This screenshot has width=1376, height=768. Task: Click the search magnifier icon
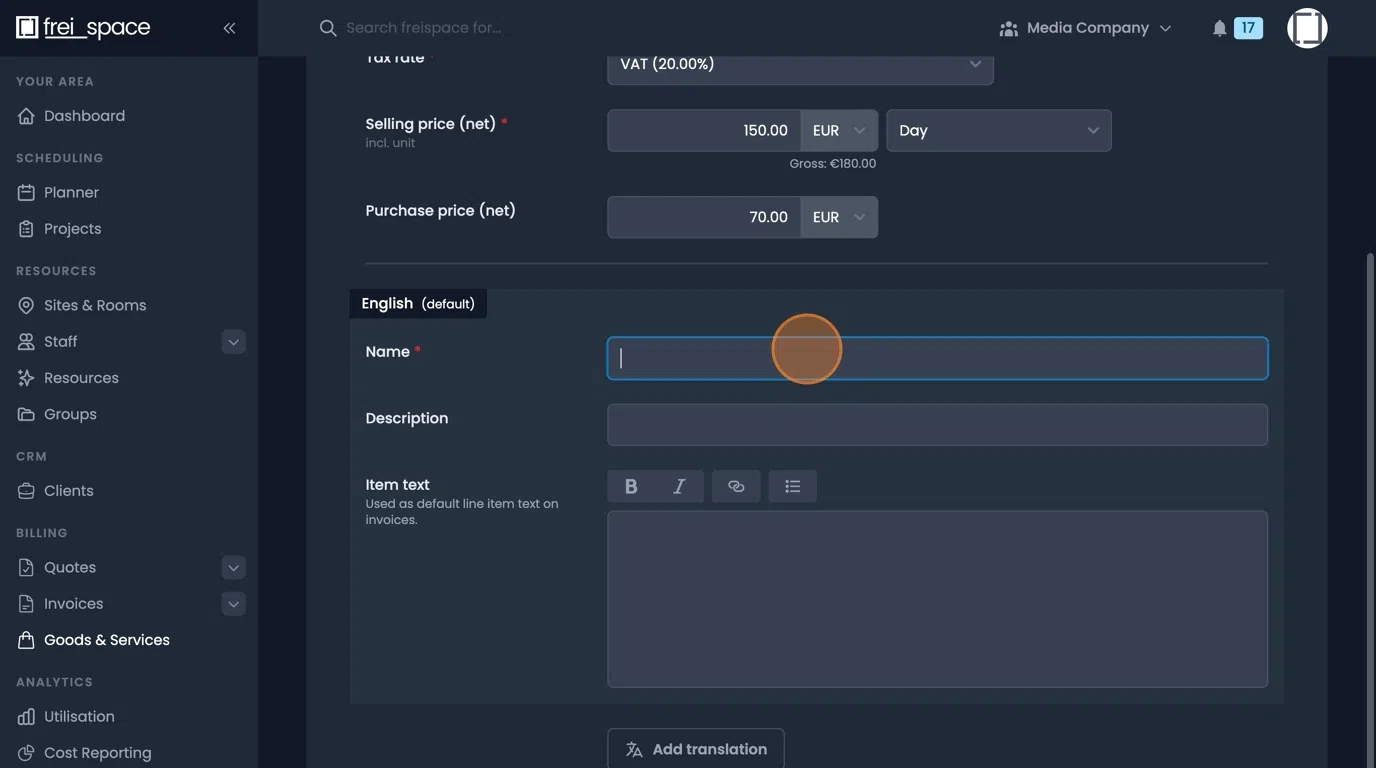pyautogui.click(x=327, y=27)
